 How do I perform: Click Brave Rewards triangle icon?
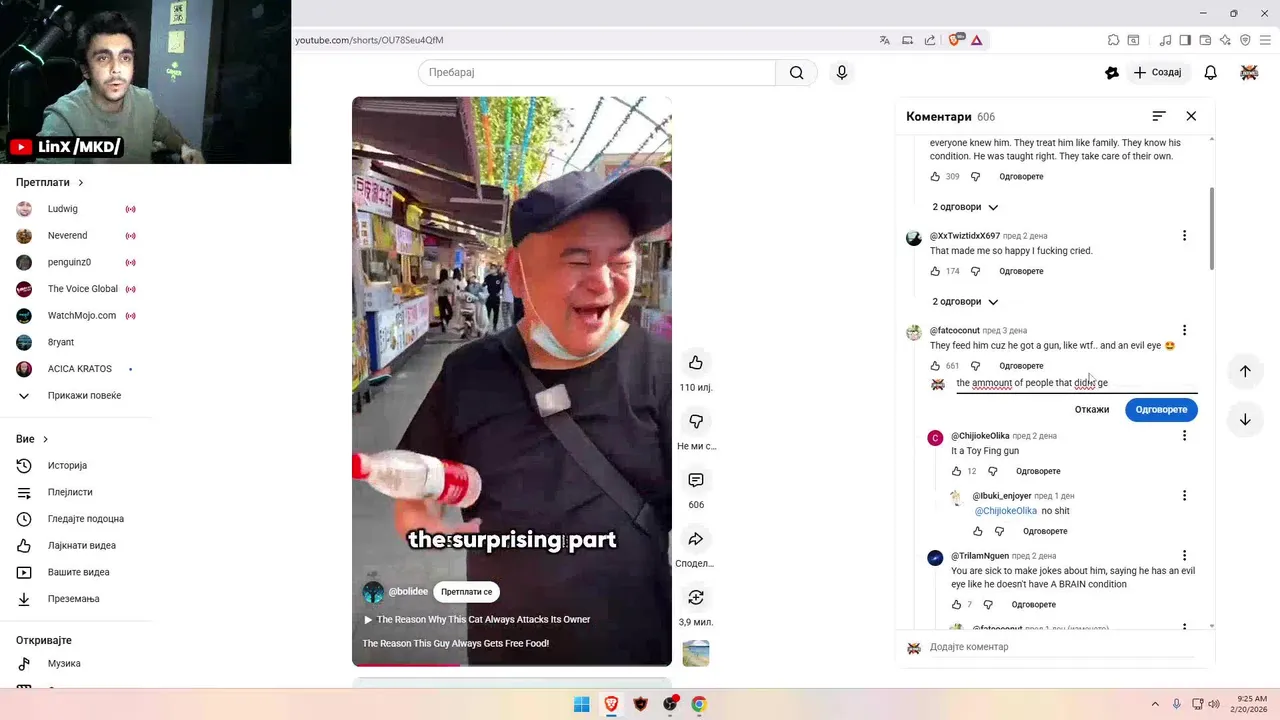click(976, 40)
